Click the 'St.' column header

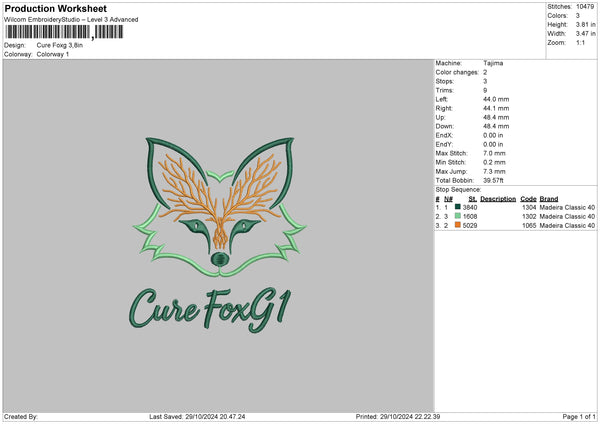coord(471,198)
